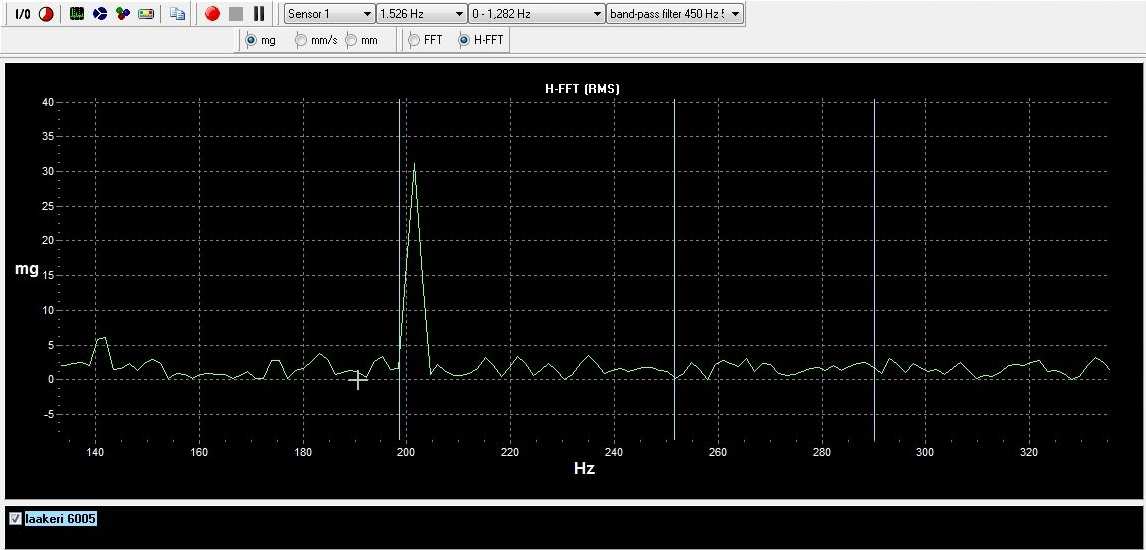Select the mm unit radio button

click(351, 41)
